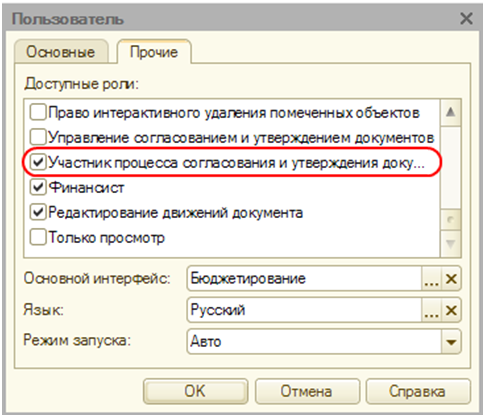This screenshot has height=417, width=485.
Task: Check Управление согласованием и утверждением документов
Action: (x=38, y=137)
